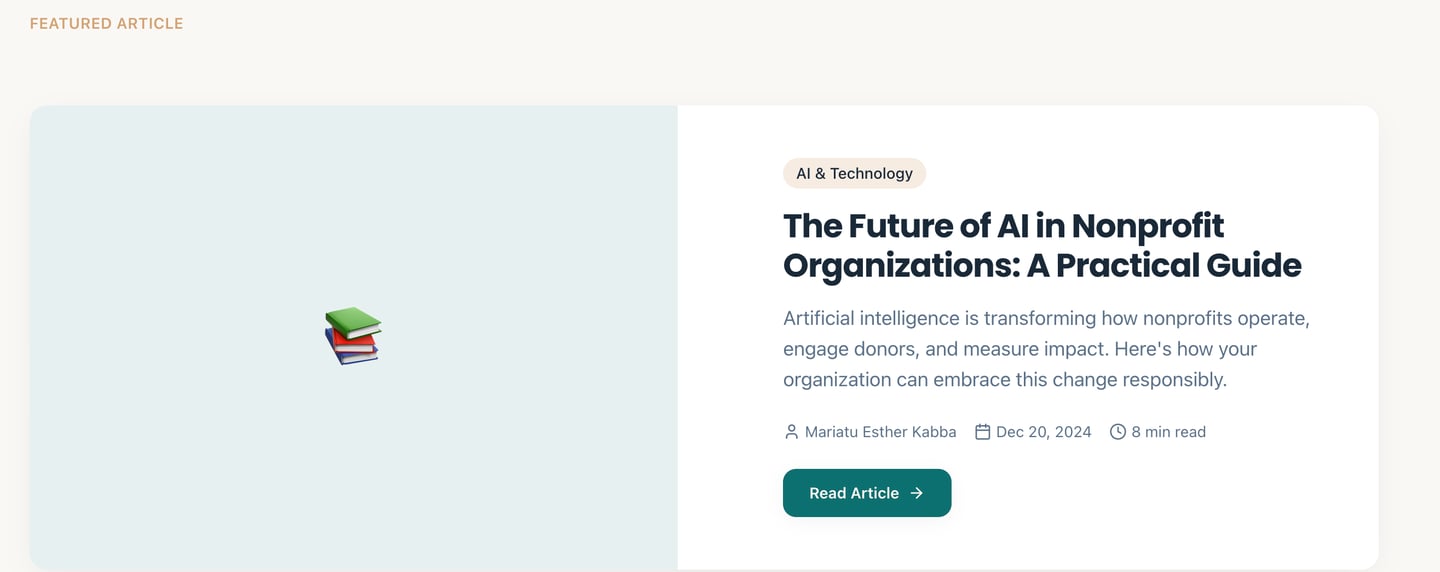Click the word "Technology" in the tag
This screenshot has height=572, width=1440.
coord(871,173)
